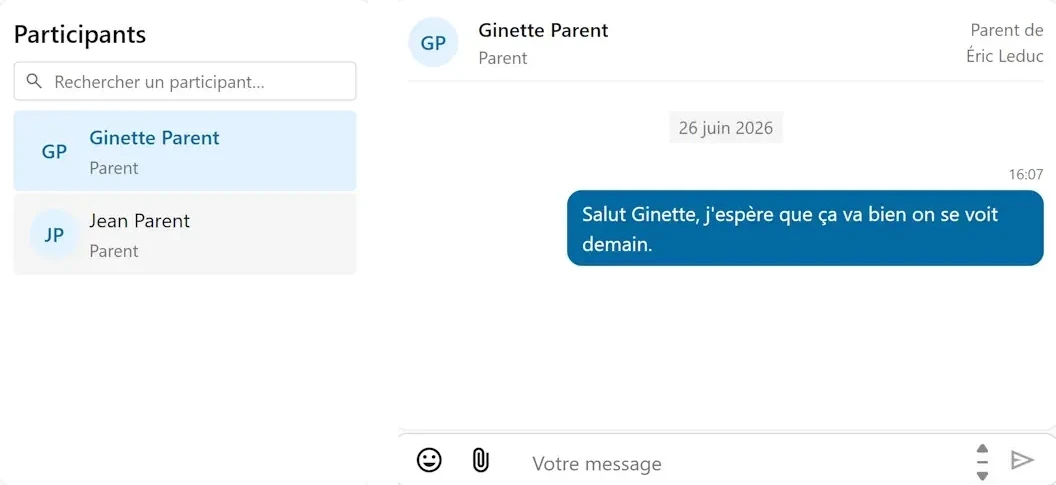Click the 26 juin 2026 date label
The width and height of the screenshot is (1056, 485).
coord(725,127)
